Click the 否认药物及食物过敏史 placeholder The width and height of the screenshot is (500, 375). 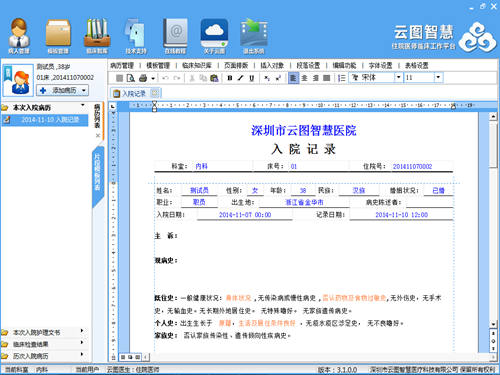coord(354,298)
